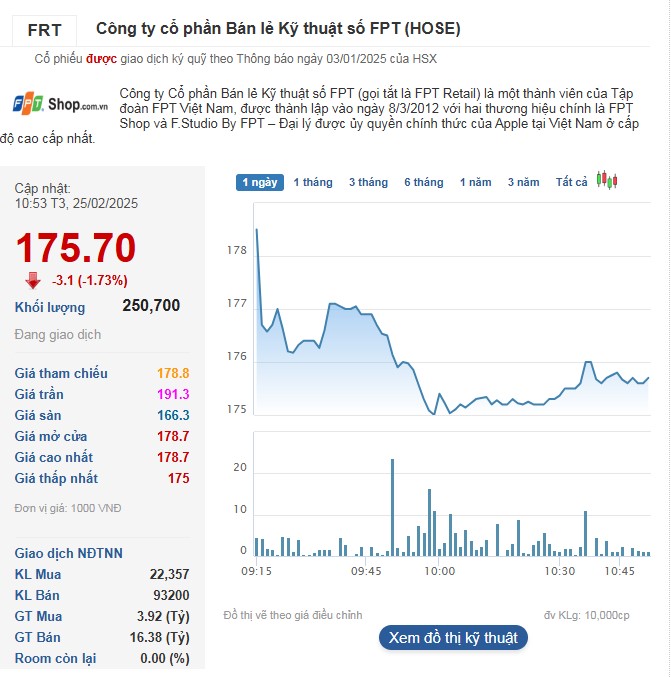
Task: Click the red down arrow icon
Action: pos(33,281)
